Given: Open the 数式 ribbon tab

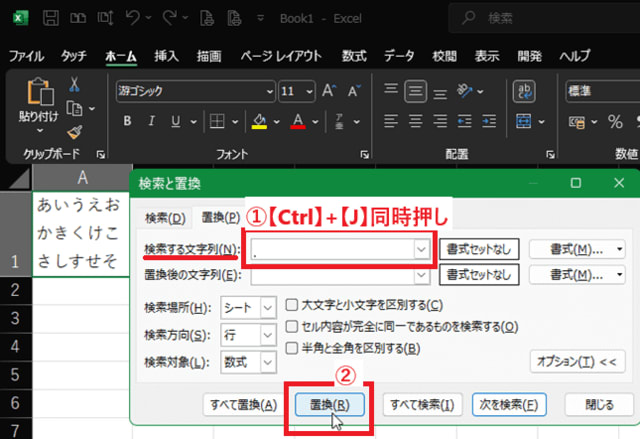Looking at the screenshot, I should [x=353, y=56].
